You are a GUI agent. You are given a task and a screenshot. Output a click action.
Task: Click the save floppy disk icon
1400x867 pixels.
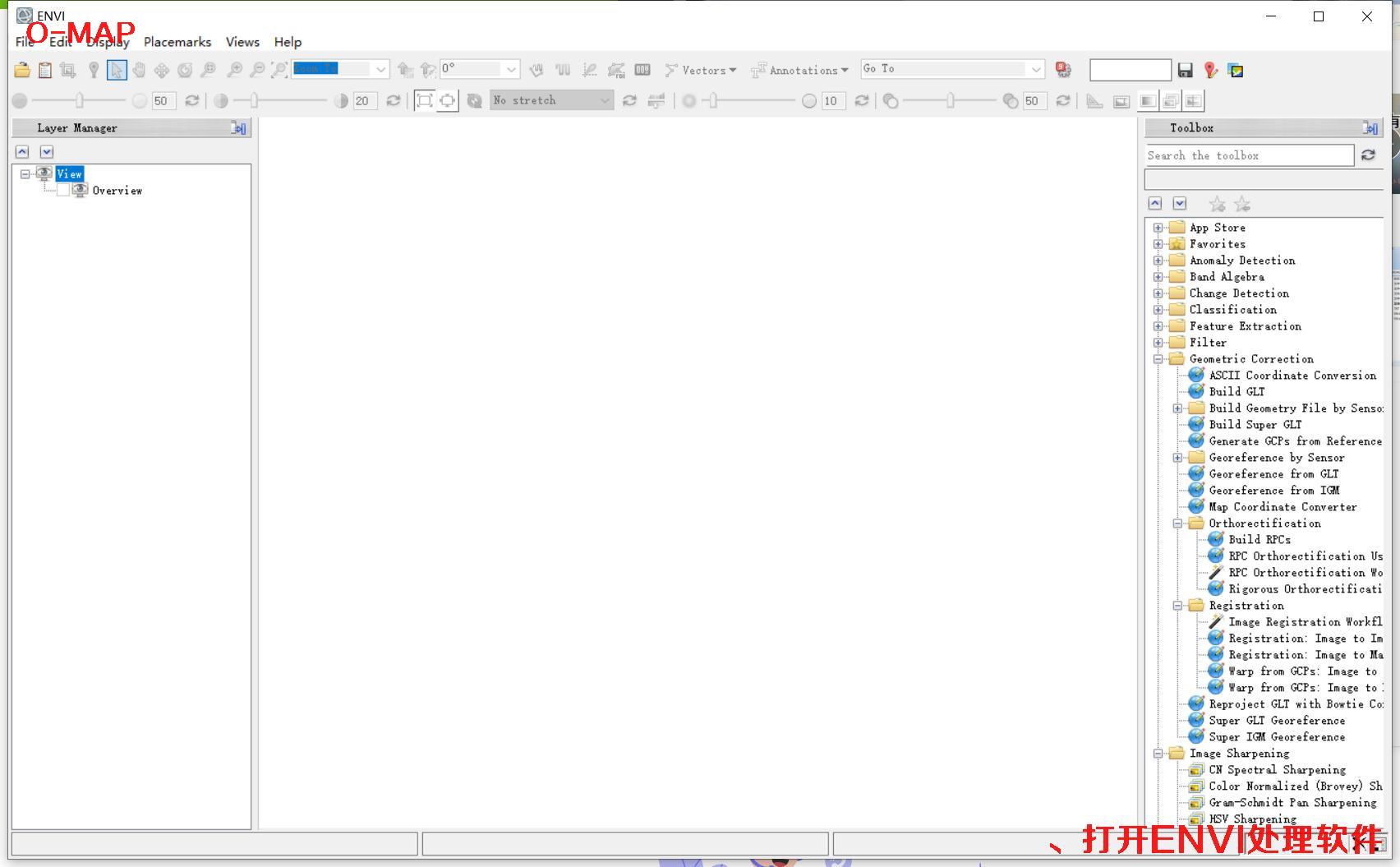click(x=1185, y=71)
